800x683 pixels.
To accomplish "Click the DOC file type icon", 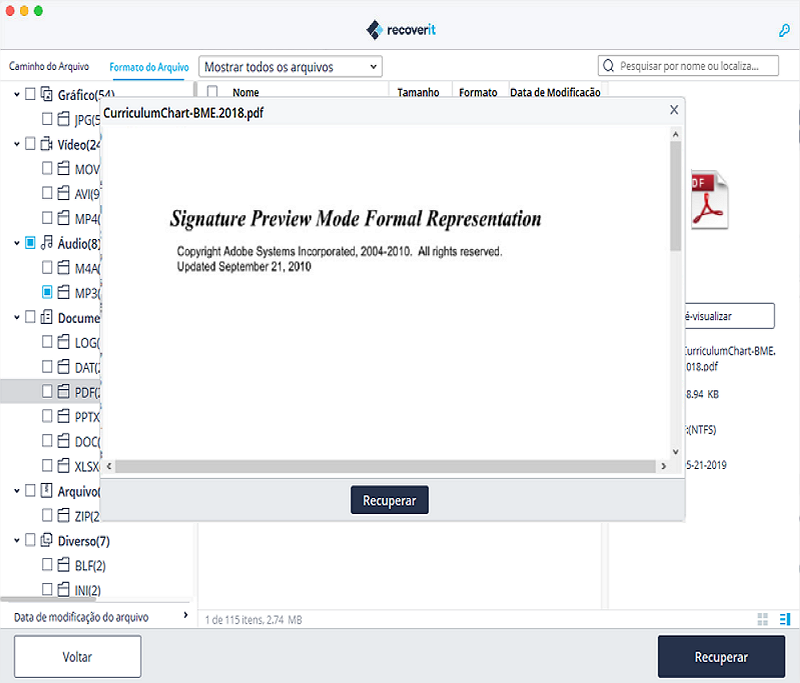I will tap(63, 441).
